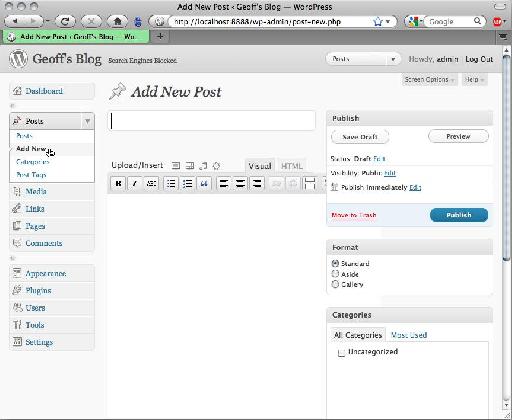512x420 pixels.
Task: Switch to the HTML editor tab
Action: 292,166
